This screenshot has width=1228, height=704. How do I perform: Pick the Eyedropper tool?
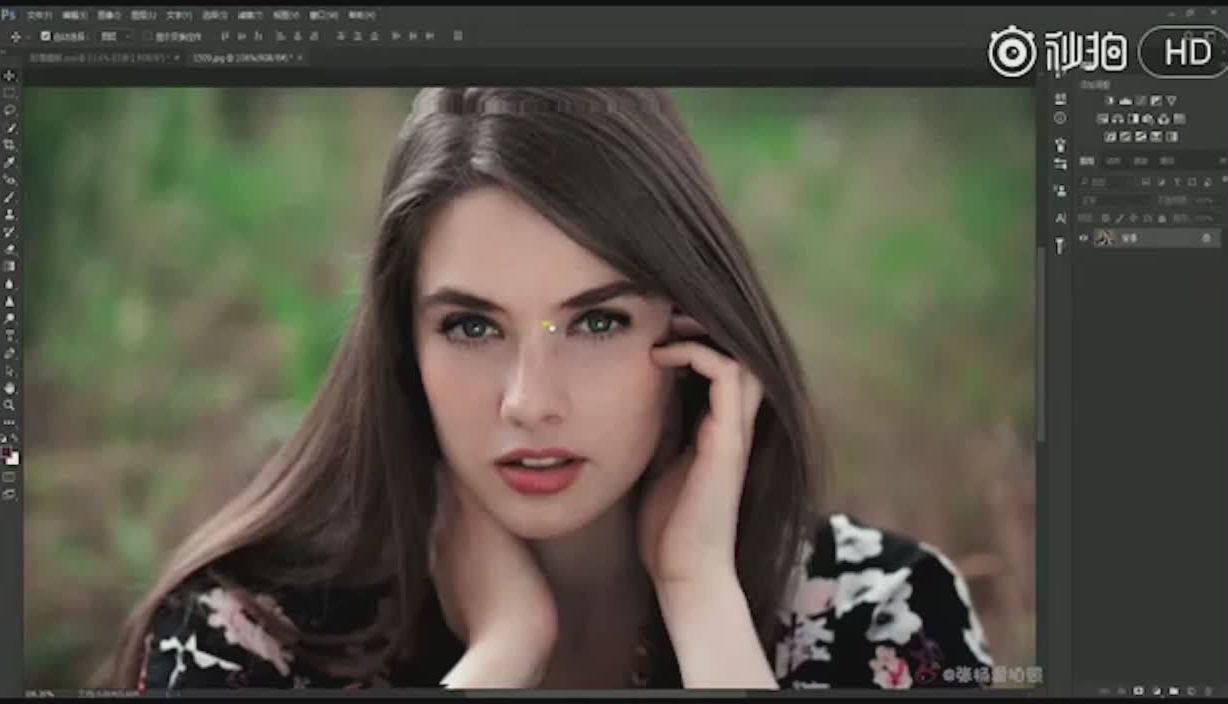pyautogui.click(x=9, y=162)
